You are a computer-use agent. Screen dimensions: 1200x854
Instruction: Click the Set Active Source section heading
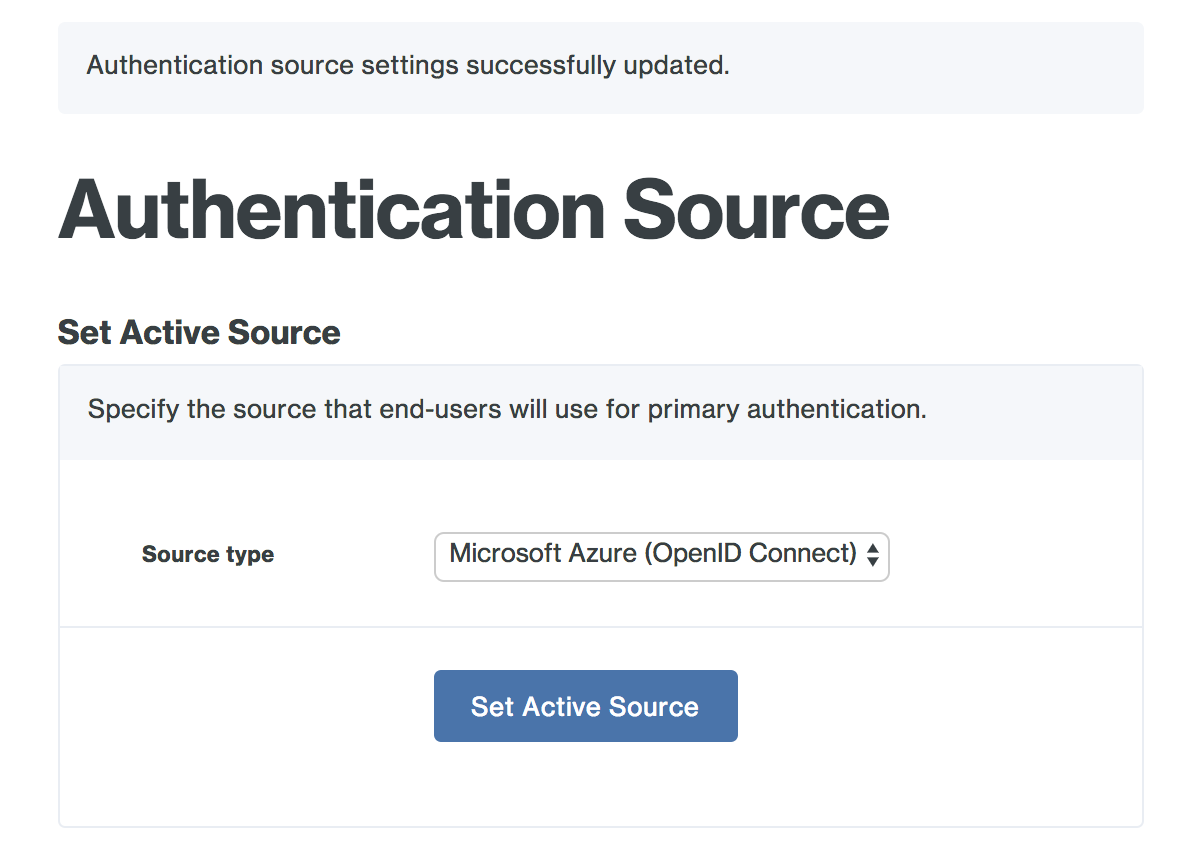click(198, 332)
